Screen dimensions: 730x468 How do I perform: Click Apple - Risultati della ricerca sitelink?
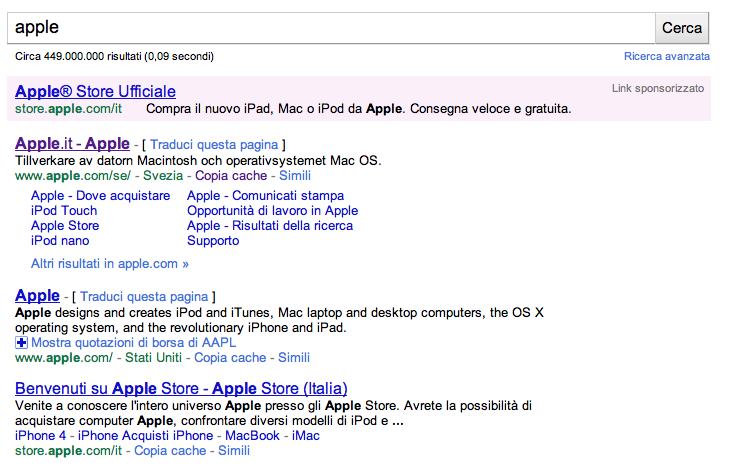pyautogui.click(x=270, y=226)
